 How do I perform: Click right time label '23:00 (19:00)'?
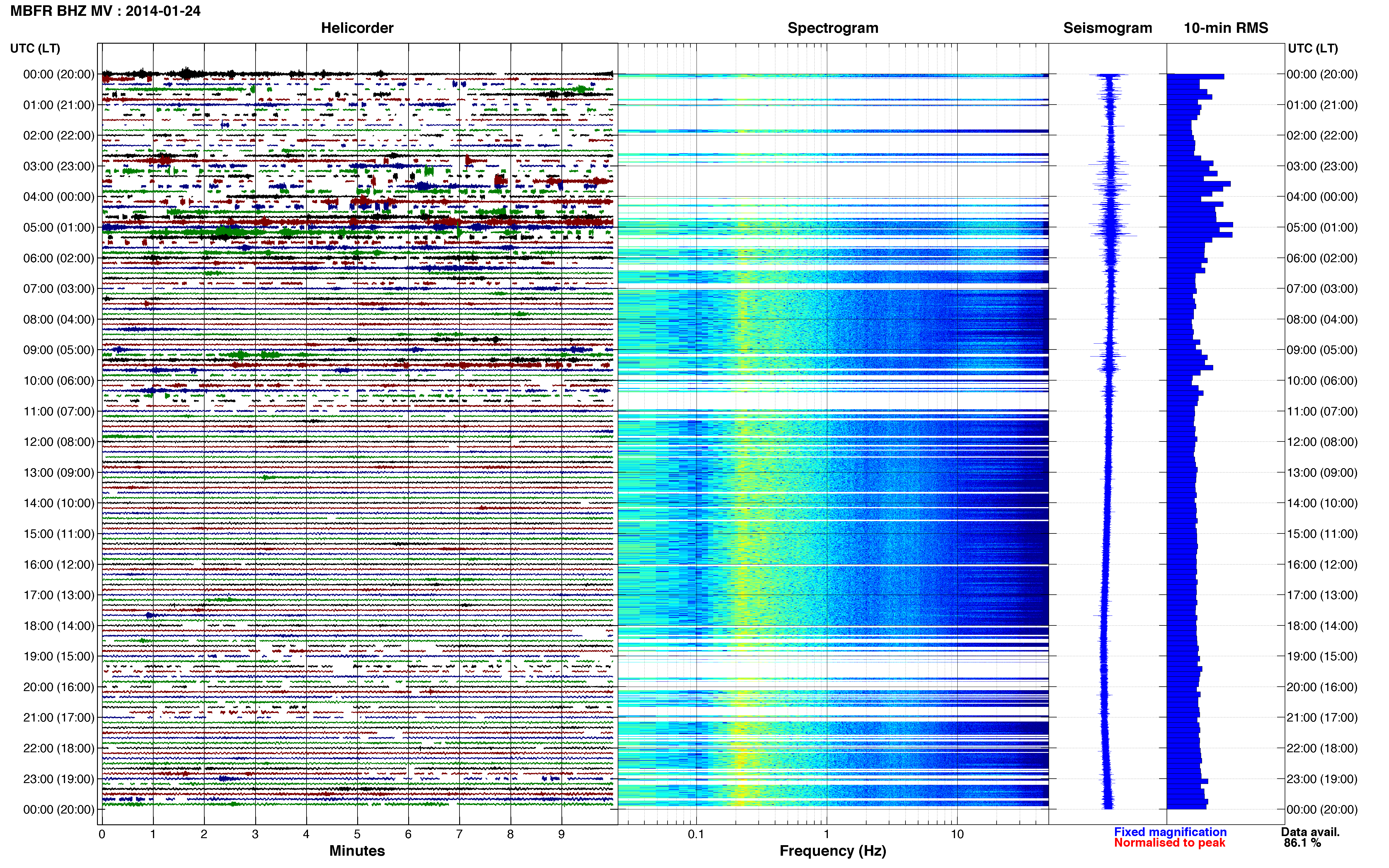1322,779
